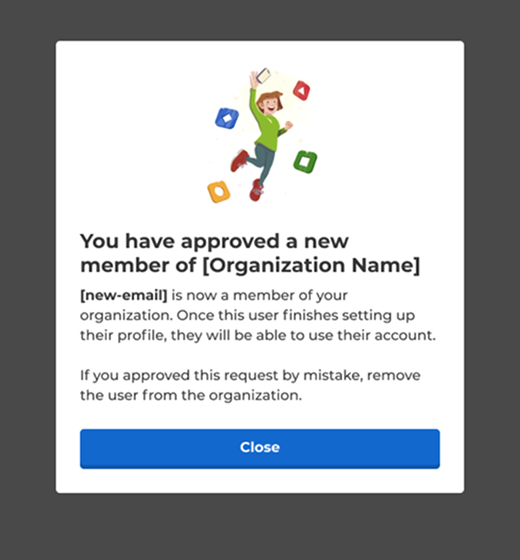This screenshot has height=560, width=520.
Task: Click the heading 'You have approved a new'
Action: [x=214, y=241]
